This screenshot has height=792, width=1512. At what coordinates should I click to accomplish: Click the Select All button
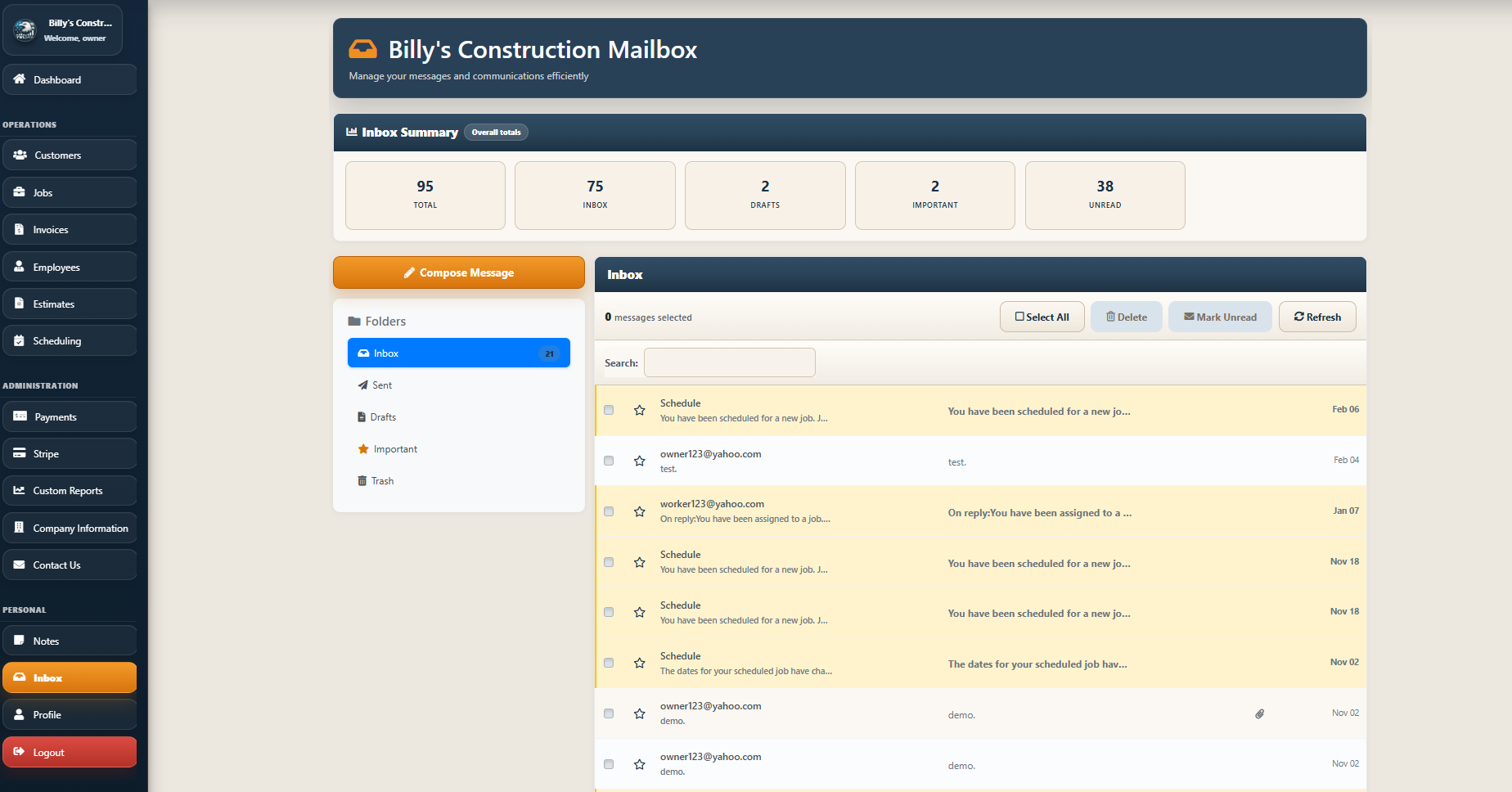1042,317
